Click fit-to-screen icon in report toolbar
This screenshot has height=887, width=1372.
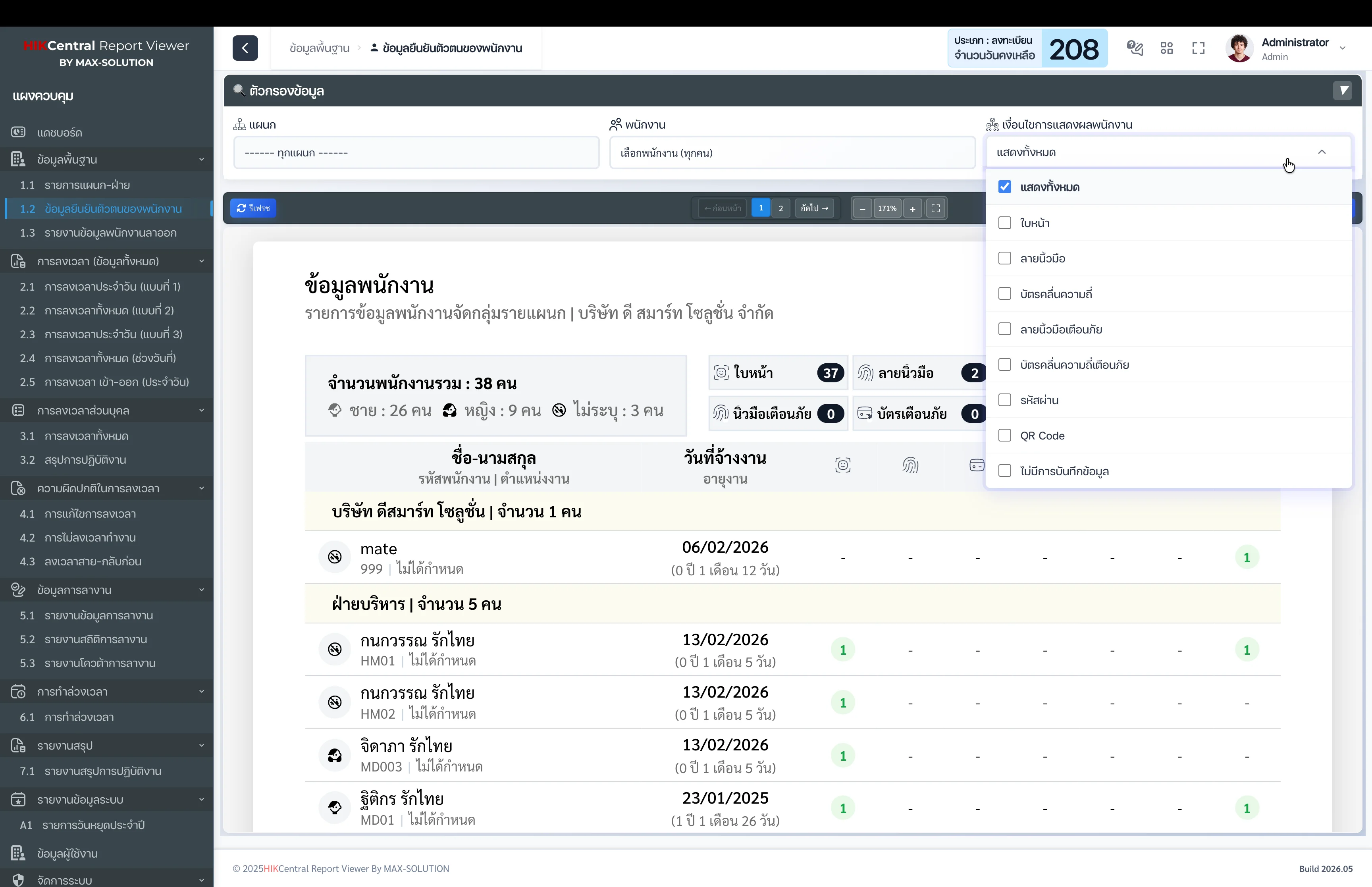click(x=936, y=208)
